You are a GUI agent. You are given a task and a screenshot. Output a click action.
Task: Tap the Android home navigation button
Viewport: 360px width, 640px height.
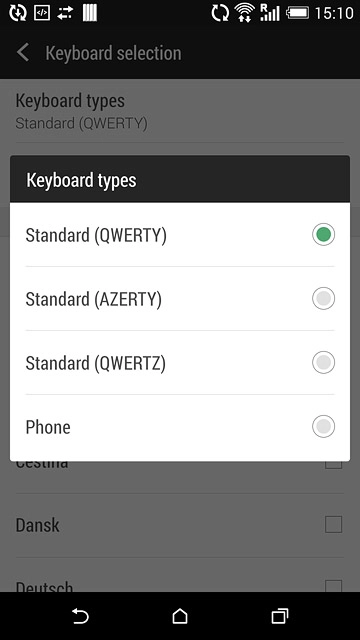[x=180, y=616]
